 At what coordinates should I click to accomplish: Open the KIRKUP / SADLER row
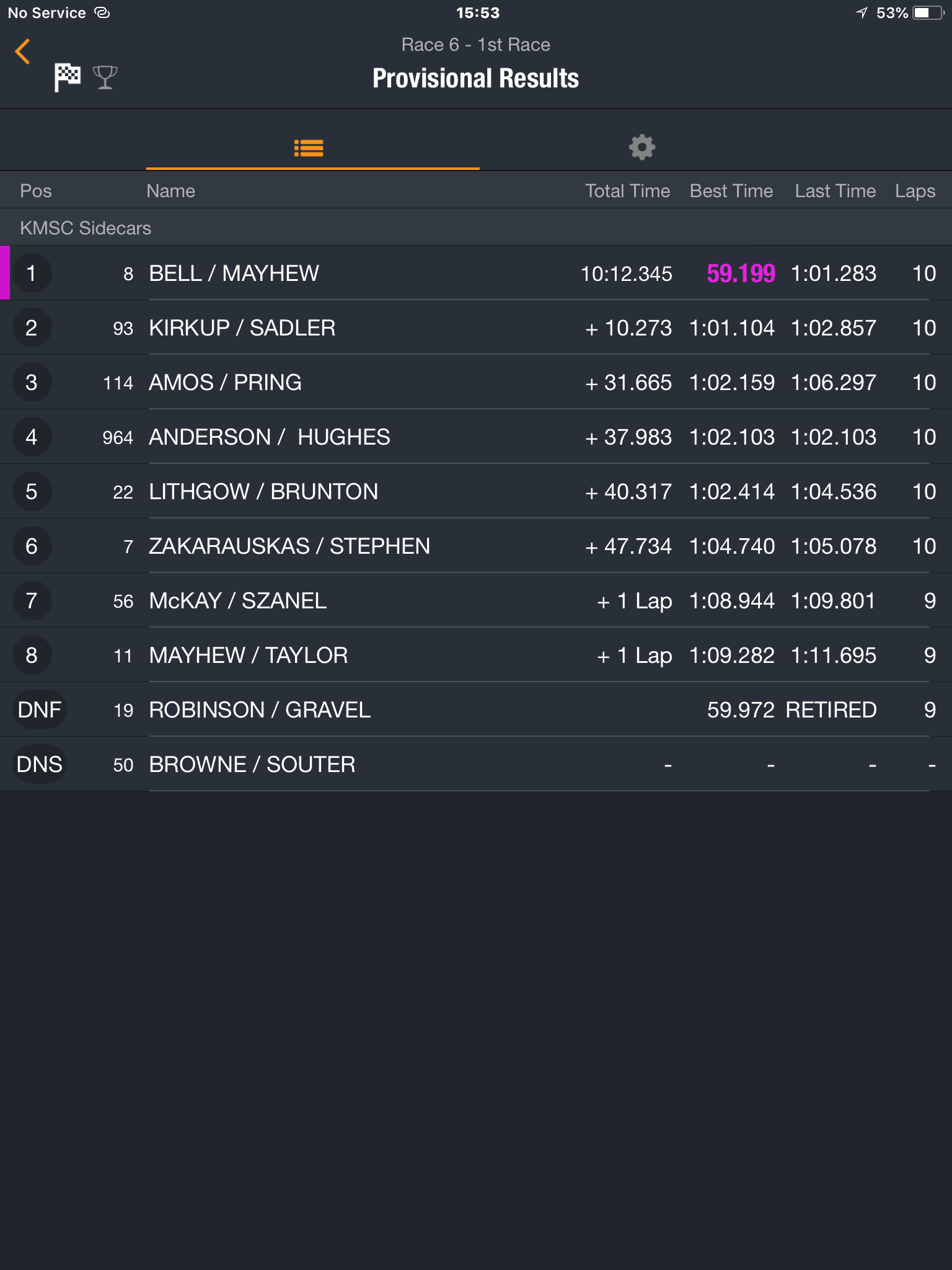476,327
